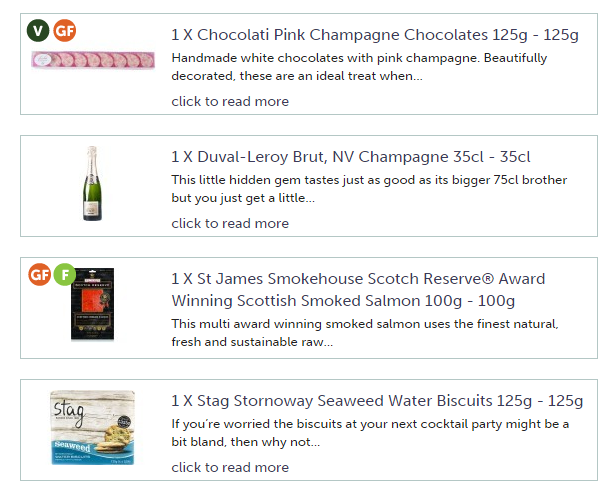
Task: Click the green F badge on smoked salmon
Action: tap(65, 274)
